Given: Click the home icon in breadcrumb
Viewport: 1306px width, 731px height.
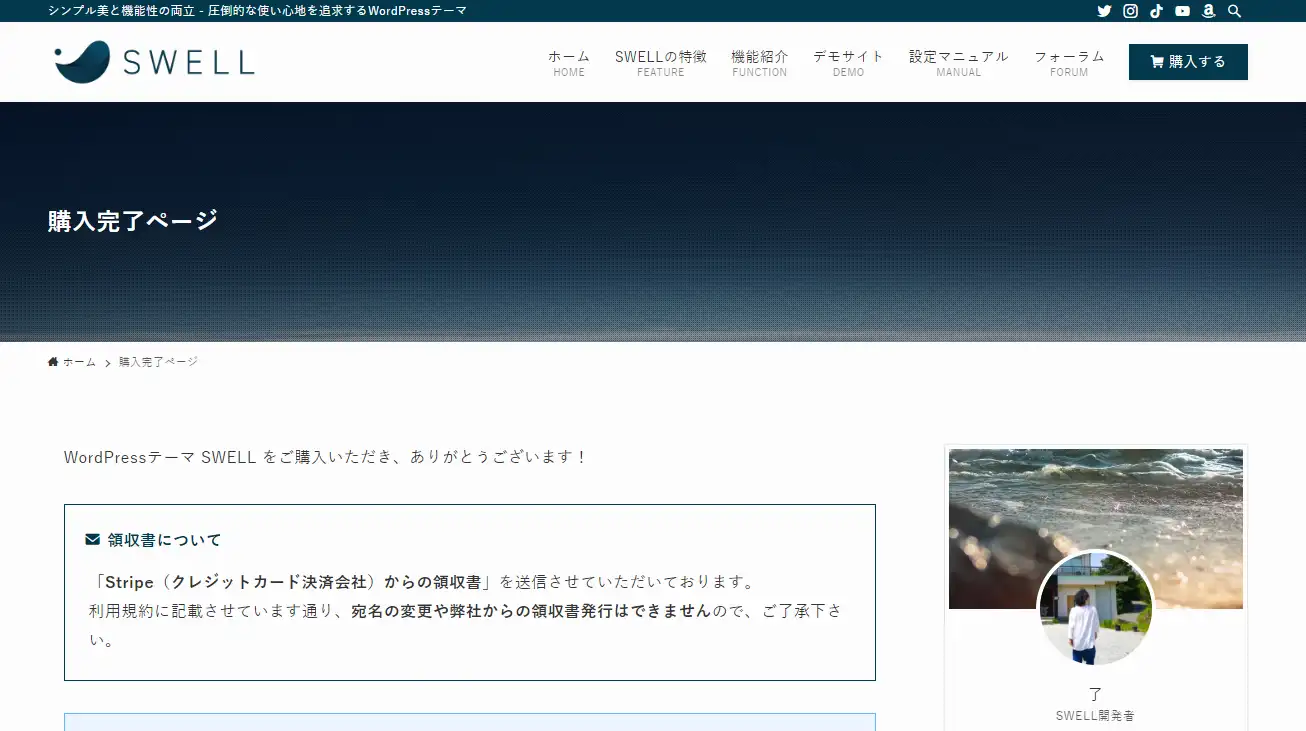Looking at the screenshot, I should tap(53, 362).
